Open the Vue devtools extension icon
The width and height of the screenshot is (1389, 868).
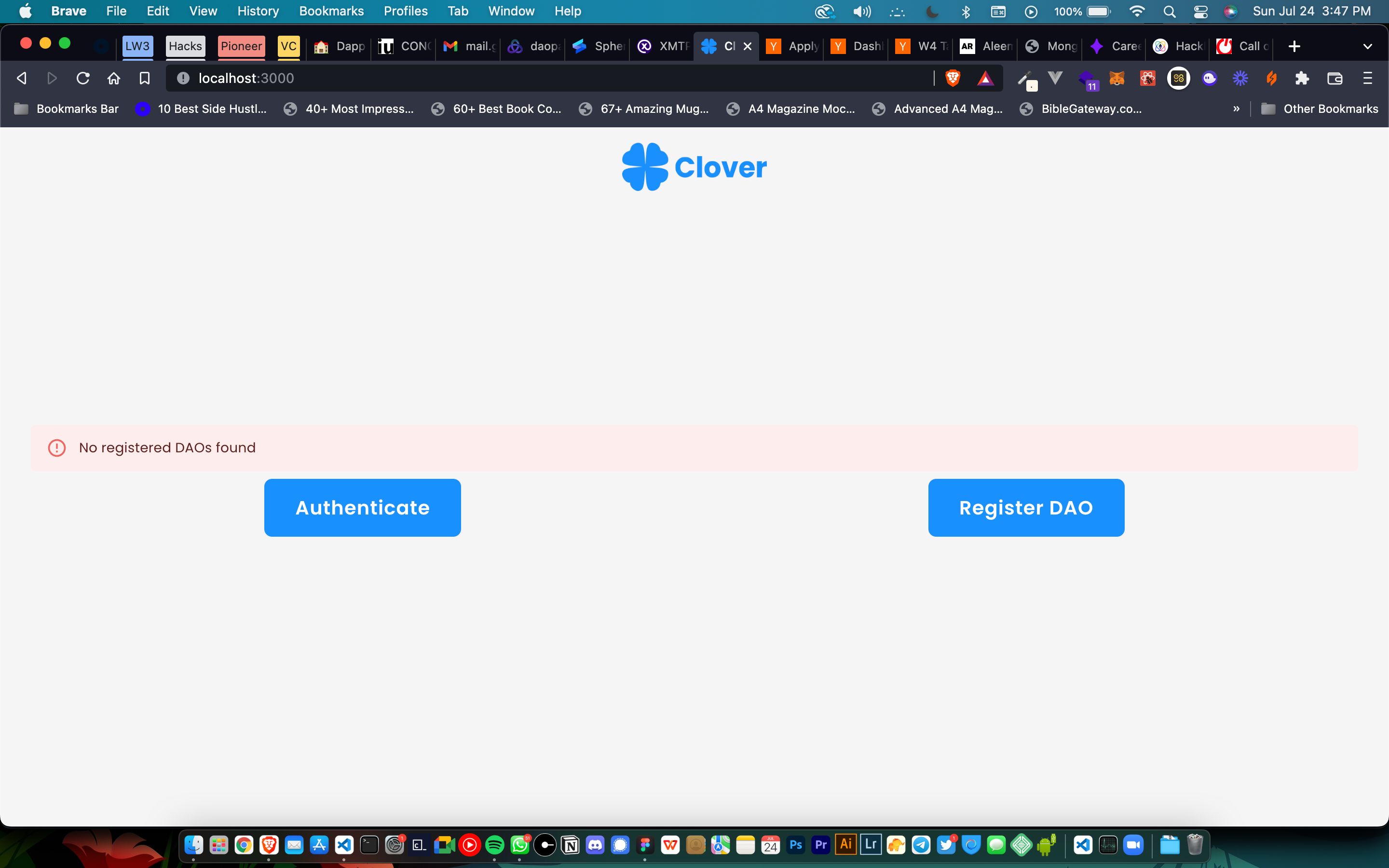pos(1055,77)
